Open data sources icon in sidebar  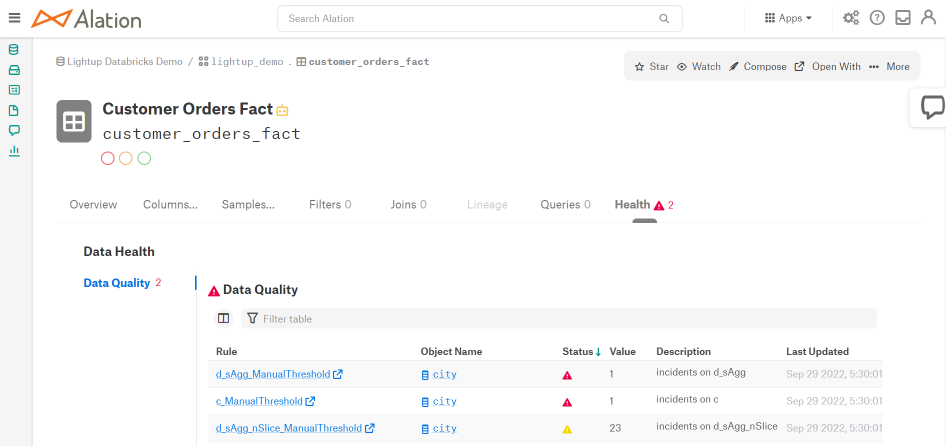14,49
